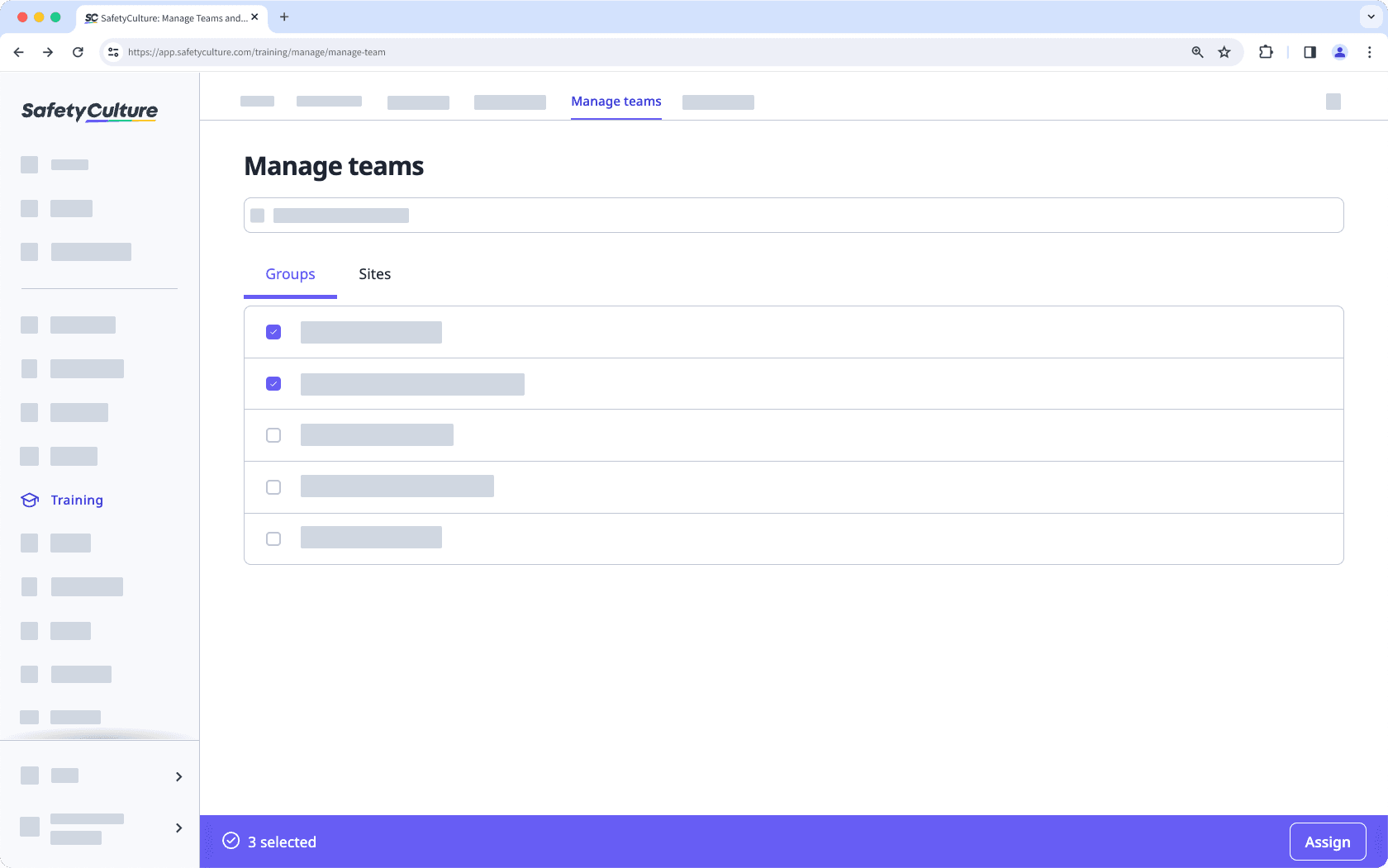Open the browser three-dot menu
The width and height of the screenshot is (1388, 868).
[x=1370, y=51]
